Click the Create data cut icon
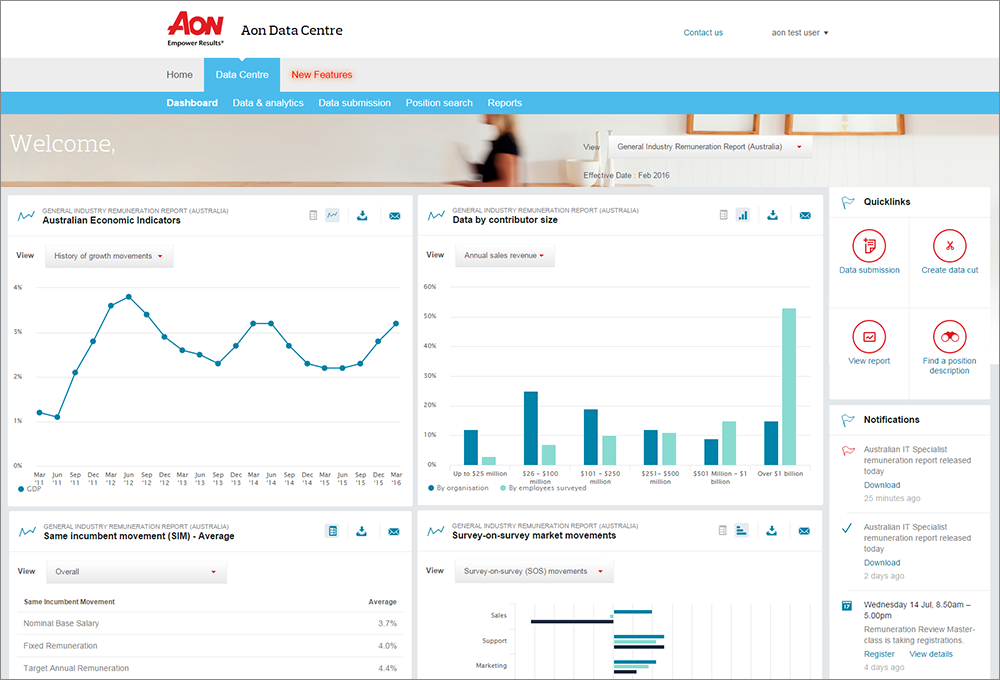Image resolution: width=1000 pixels, height=680 pixels. [x=949, y=246]
